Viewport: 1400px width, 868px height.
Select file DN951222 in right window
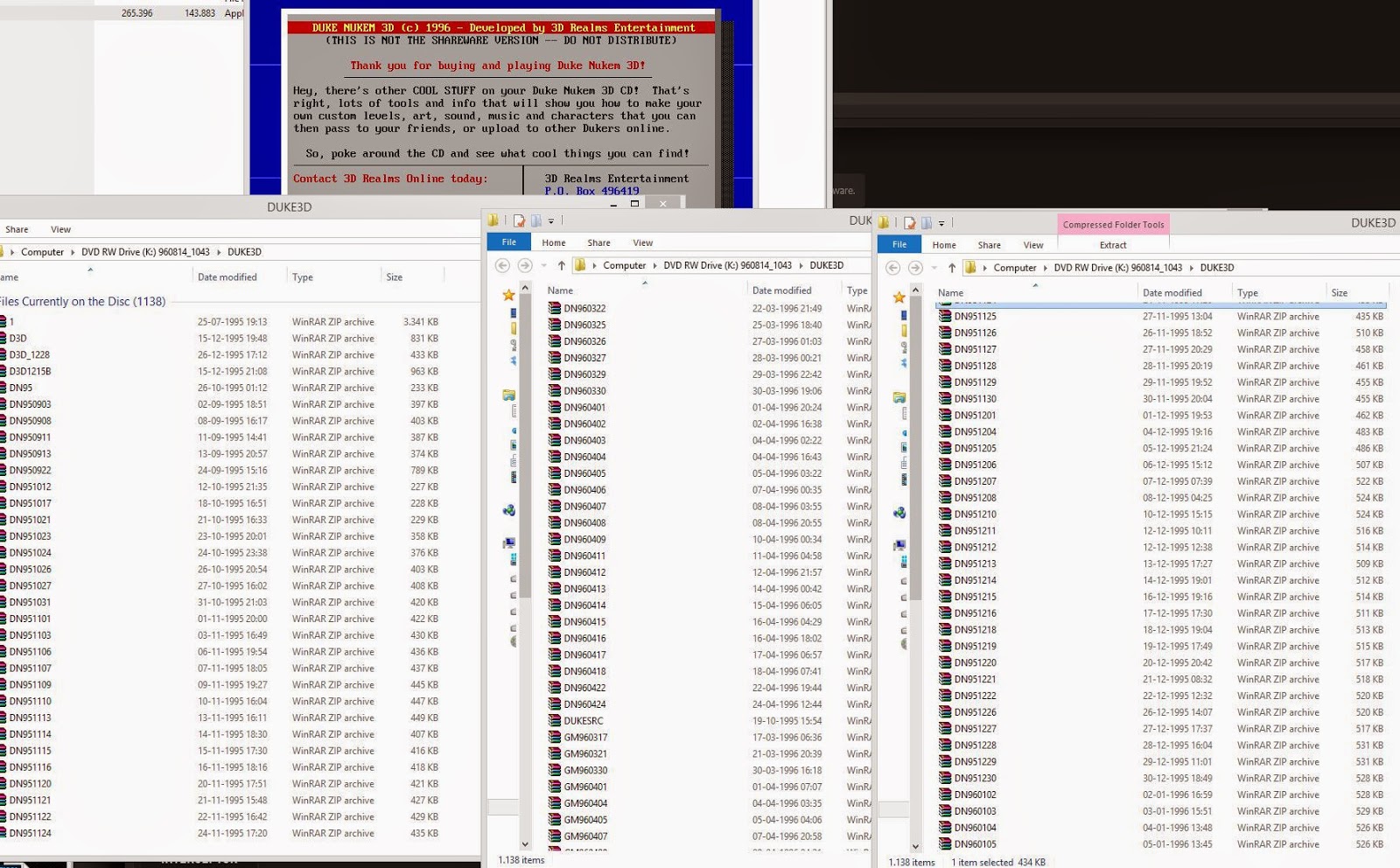tap(975, 696)
